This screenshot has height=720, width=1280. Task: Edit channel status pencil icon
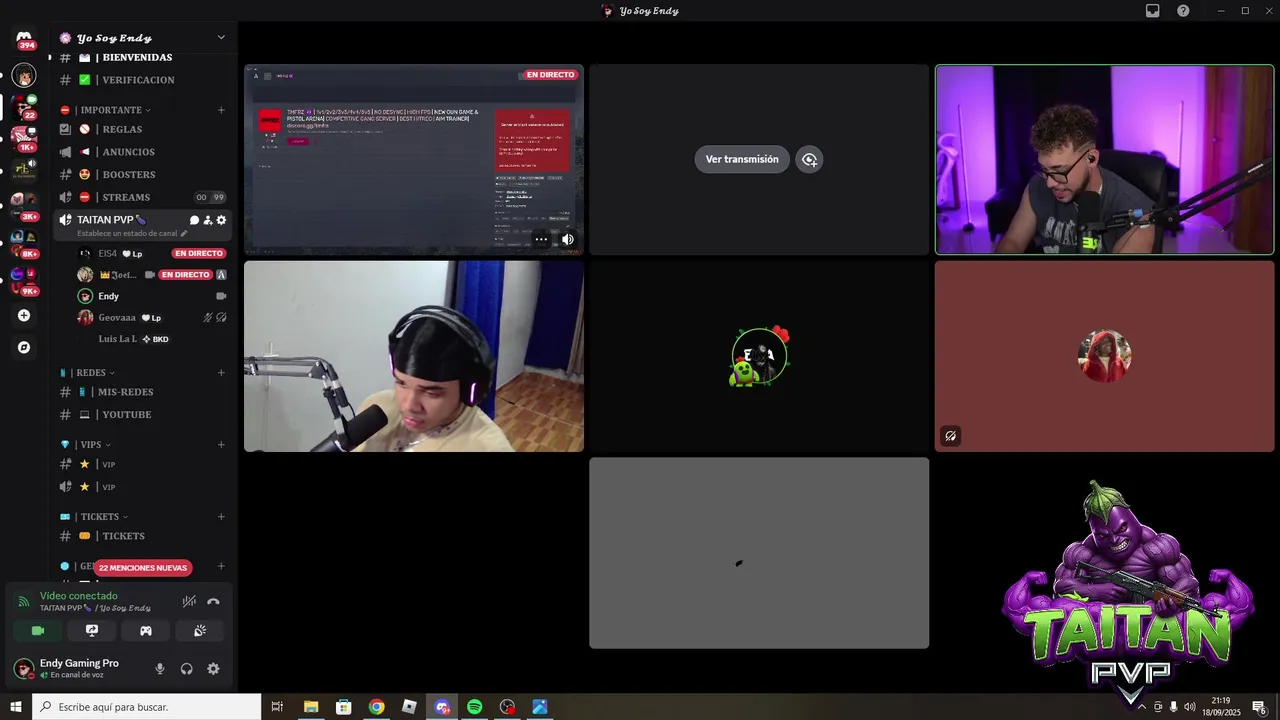pos(184,233)
